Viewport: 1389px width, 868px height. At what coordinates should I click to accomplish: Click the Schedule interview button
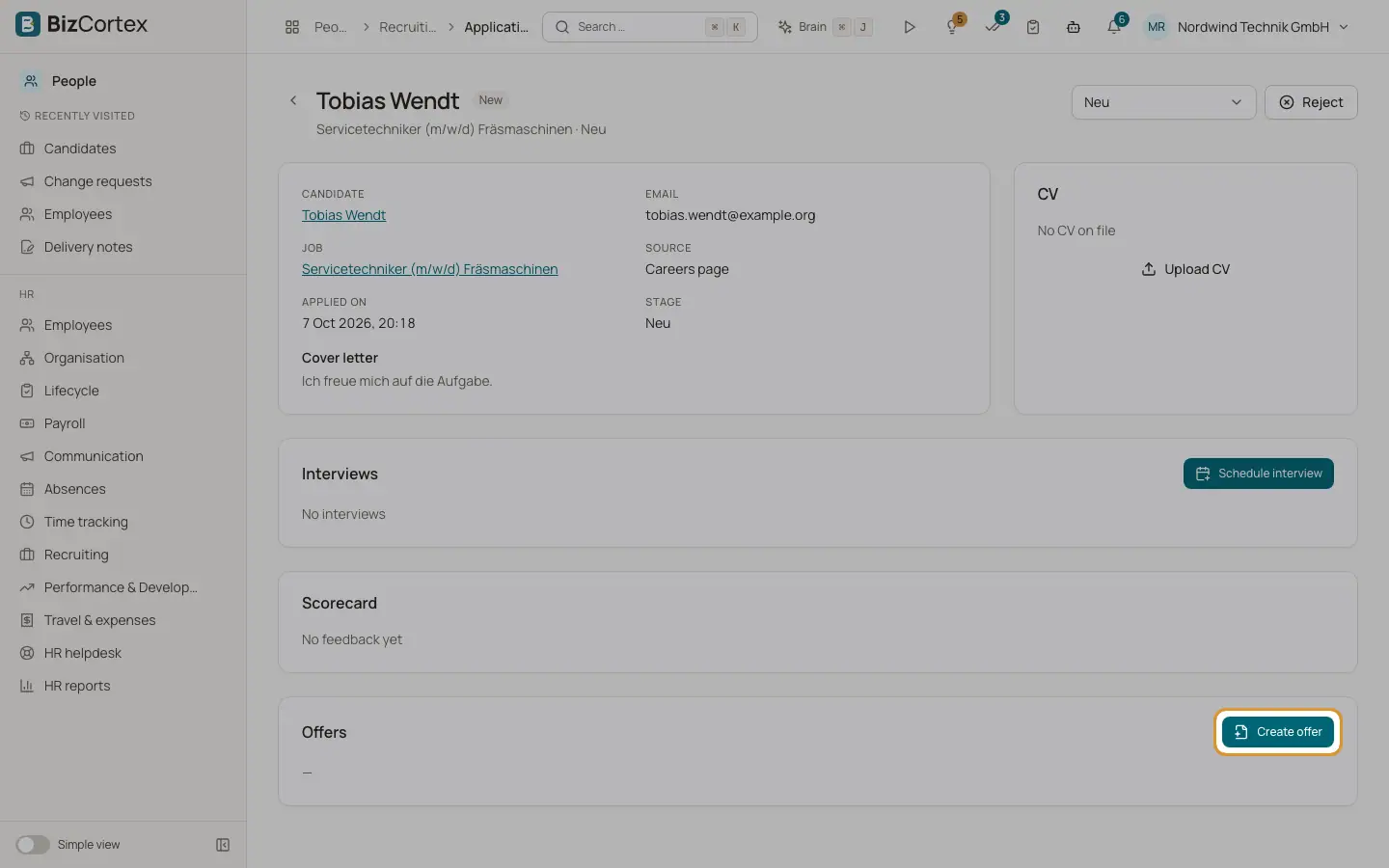point(1258,474)
